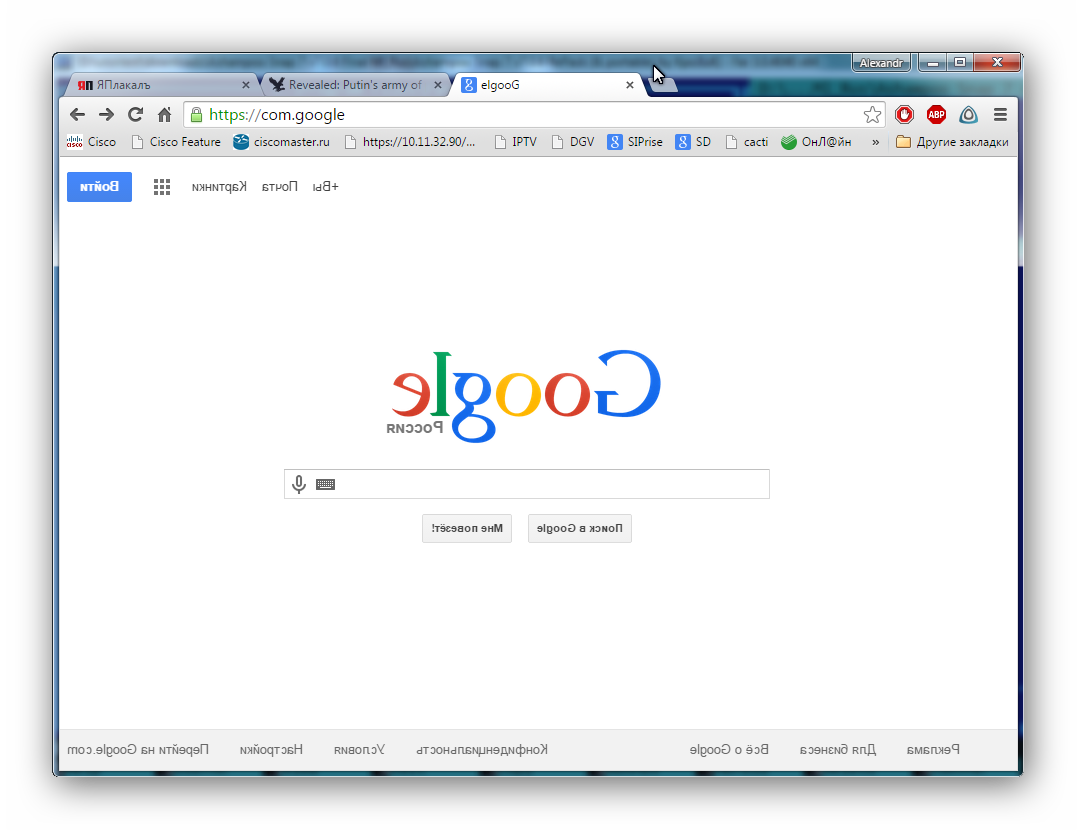Open the Другие закладки bookmarks folder
Screen dimensions: 1077x830
pyautogui.click(x=952, y=142)
